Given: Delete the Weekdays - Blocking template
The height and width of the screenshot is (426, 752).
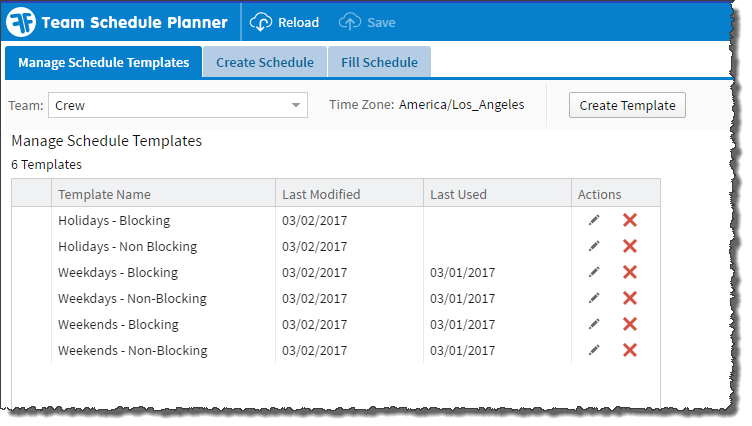Looking at the screenshot, I should click(x=630, y=272).
